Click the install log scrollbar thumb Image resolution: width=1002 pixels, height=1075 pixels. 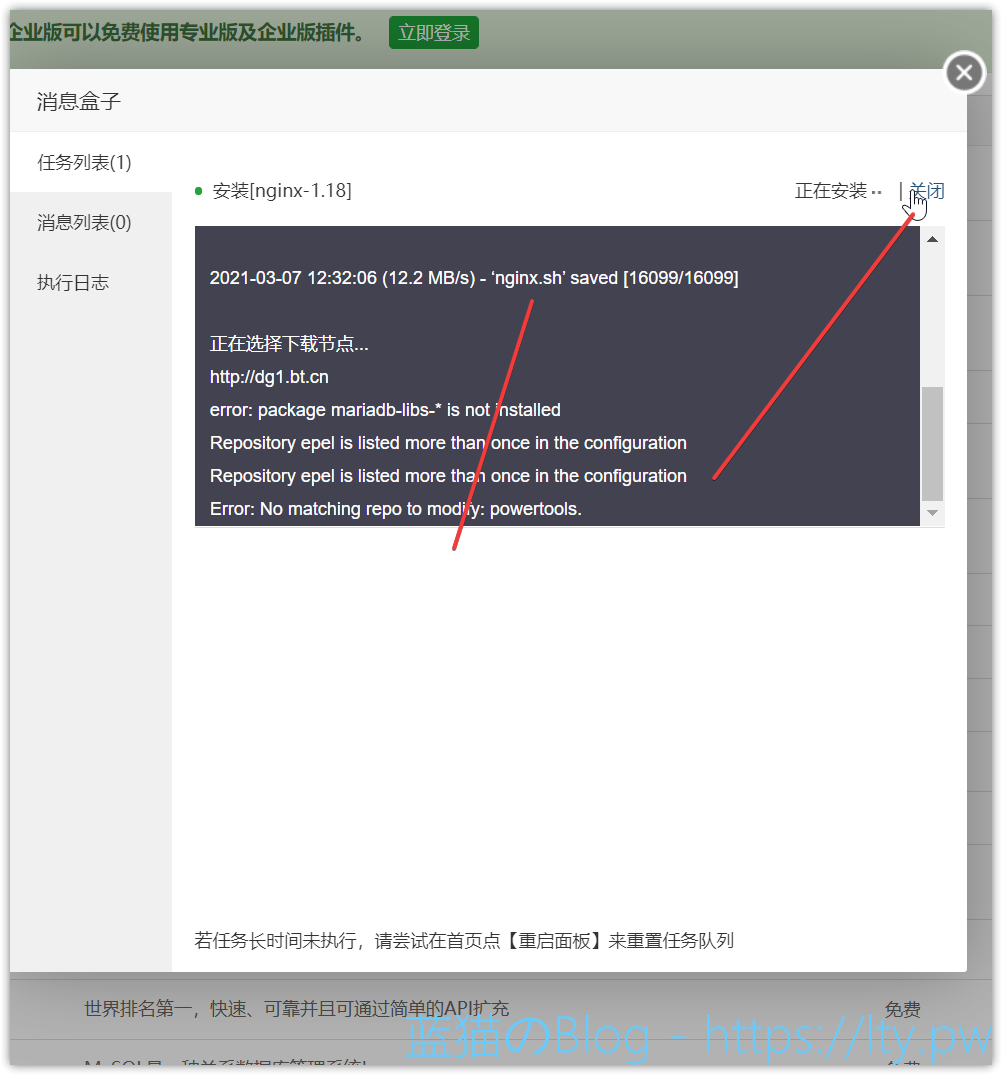[x=932, y=443]
